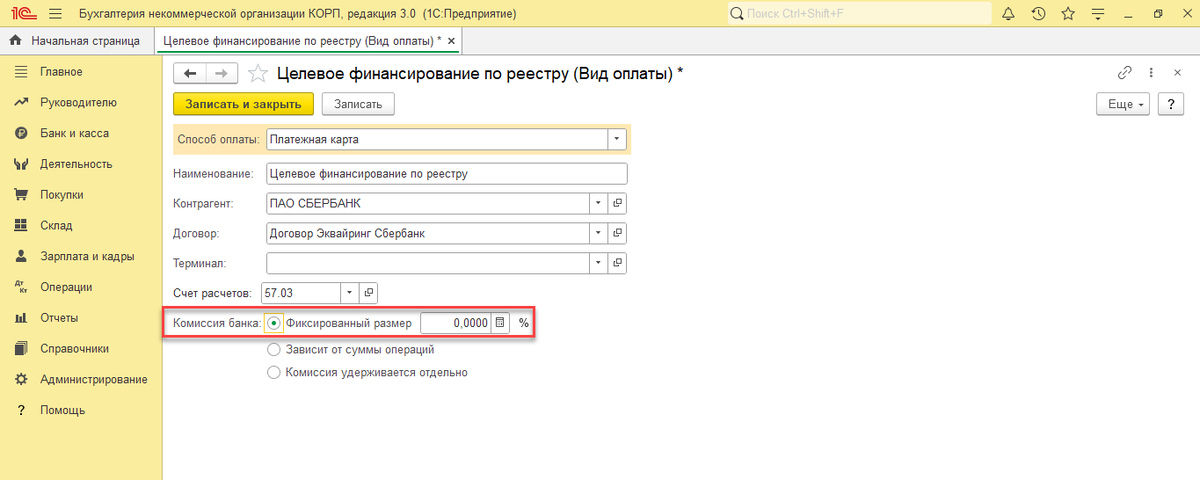The width and height of the screenshot is (1200, 480).
Task: Select Комиссия удерживается отдельно radio
Action: (x=274, y=372)
